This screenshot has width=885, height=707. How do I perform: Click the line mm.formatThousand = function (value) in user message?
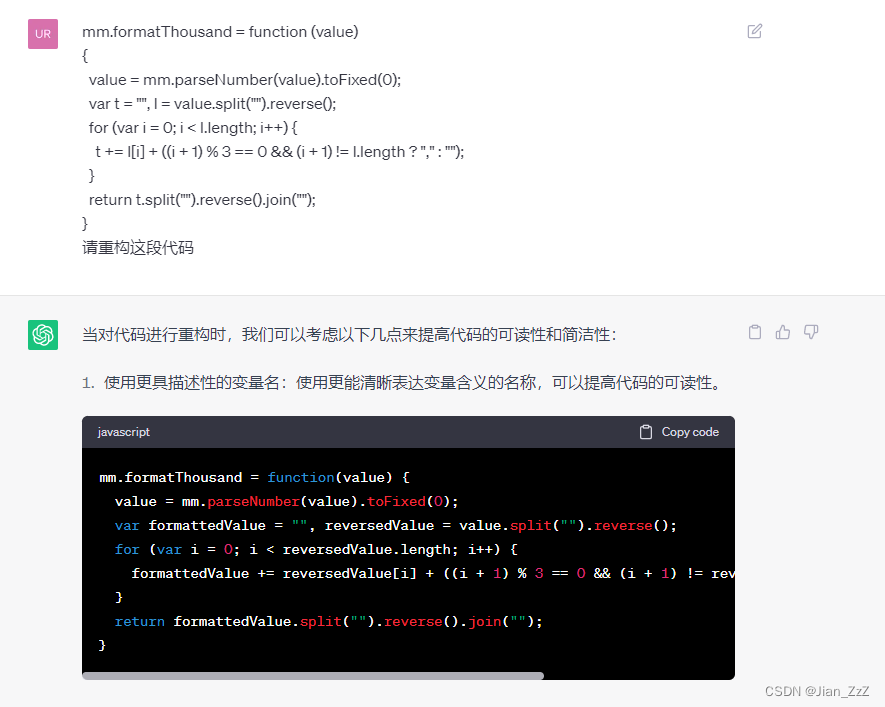coord(220,32)
